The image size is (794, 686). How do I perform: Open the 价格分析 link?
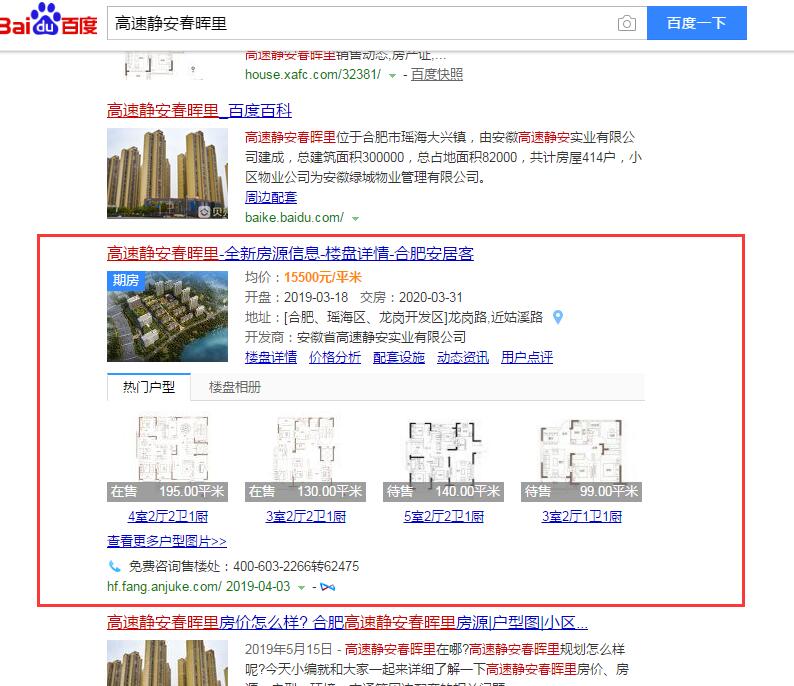tap(335, 357)
